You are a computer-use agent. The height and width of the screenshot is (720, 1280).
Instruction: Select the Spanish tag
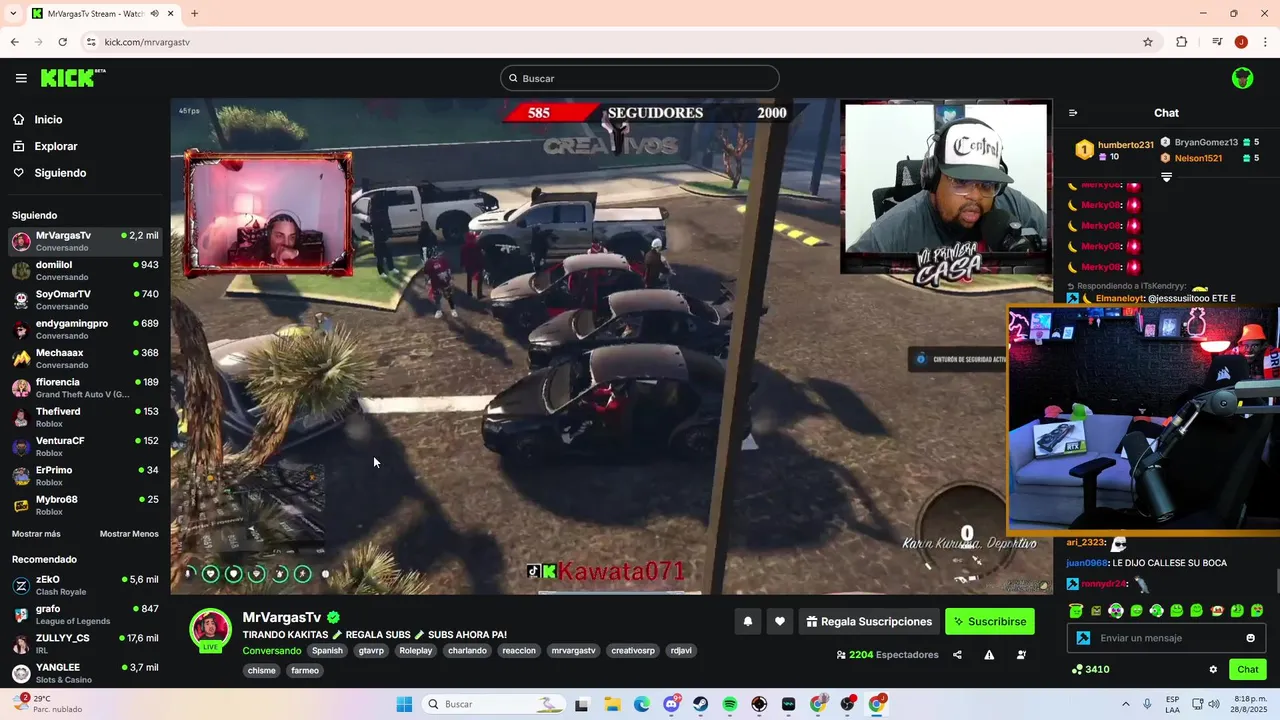pos(327,650)
